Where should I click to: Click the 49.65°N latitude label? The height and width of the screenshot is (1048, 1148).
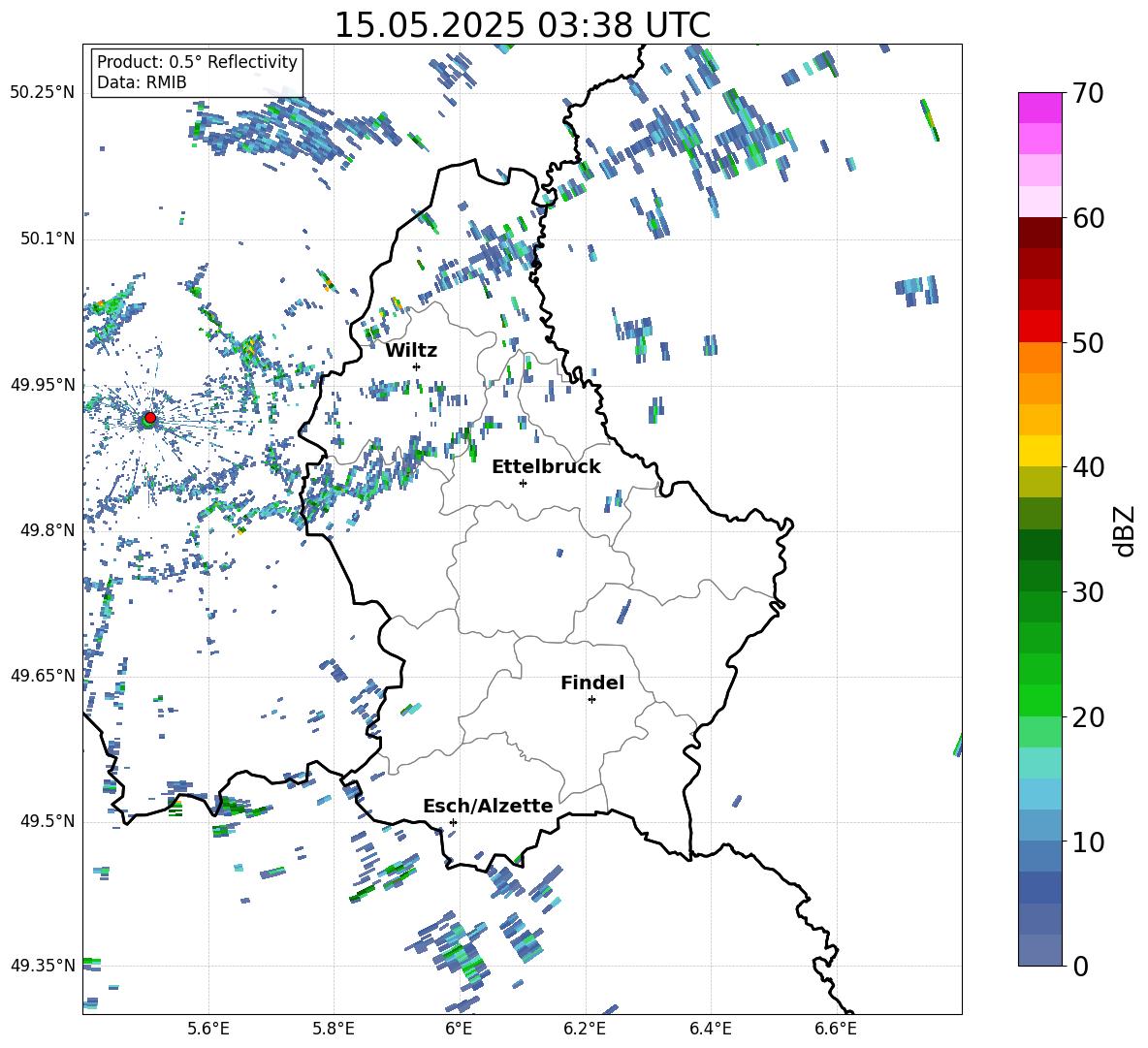point(43,675)
